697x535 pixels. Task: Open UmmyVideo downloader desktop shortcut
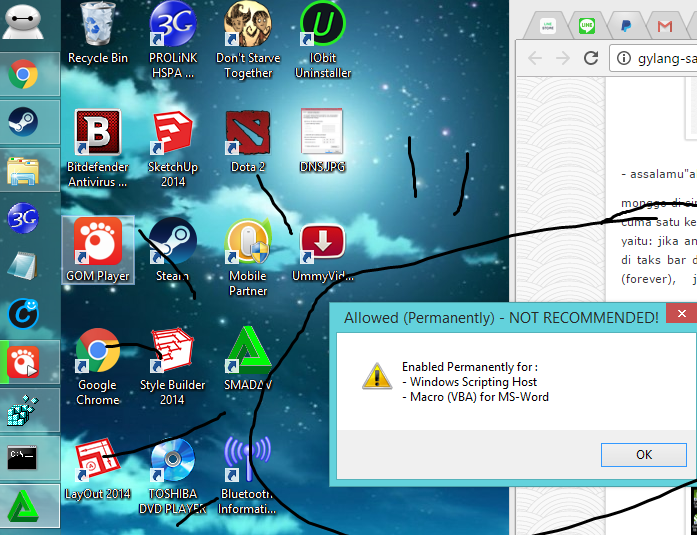click(323, 250)
